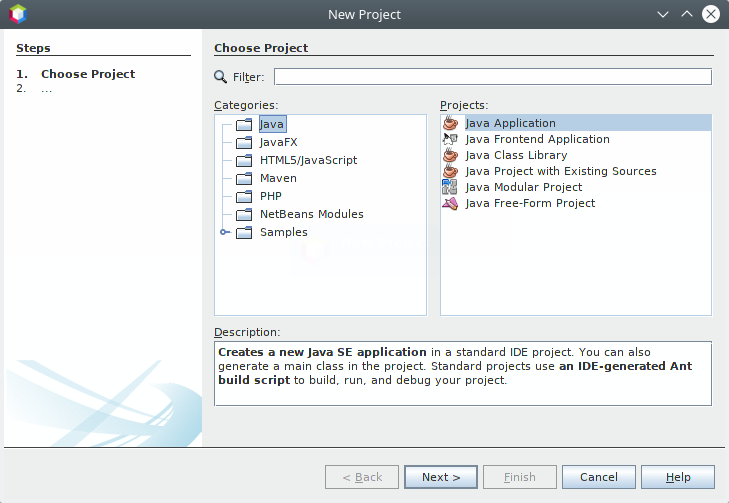Select the NetBeans Modules category
This screenshot has height=503, width=729.
[x=311, y=214]
